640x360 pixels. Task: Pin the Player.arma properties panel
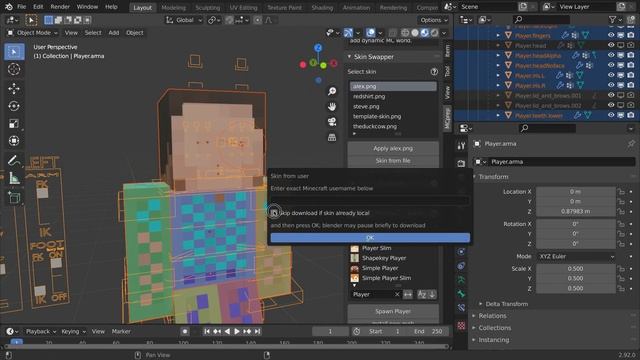[x=631, y=144]
